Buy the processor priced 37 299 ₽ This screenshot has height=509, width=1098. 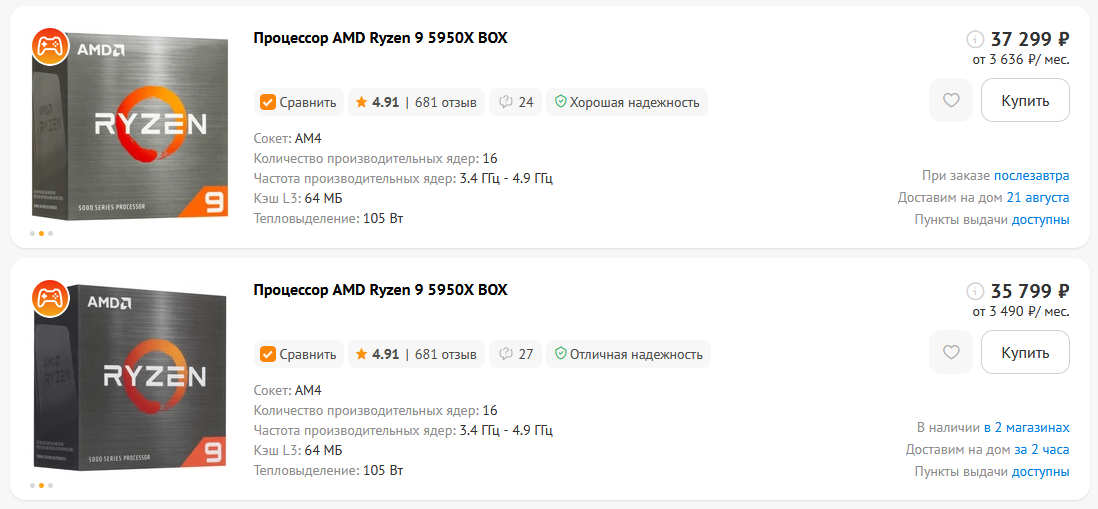pyautogui.click(x=1025, y=100)
